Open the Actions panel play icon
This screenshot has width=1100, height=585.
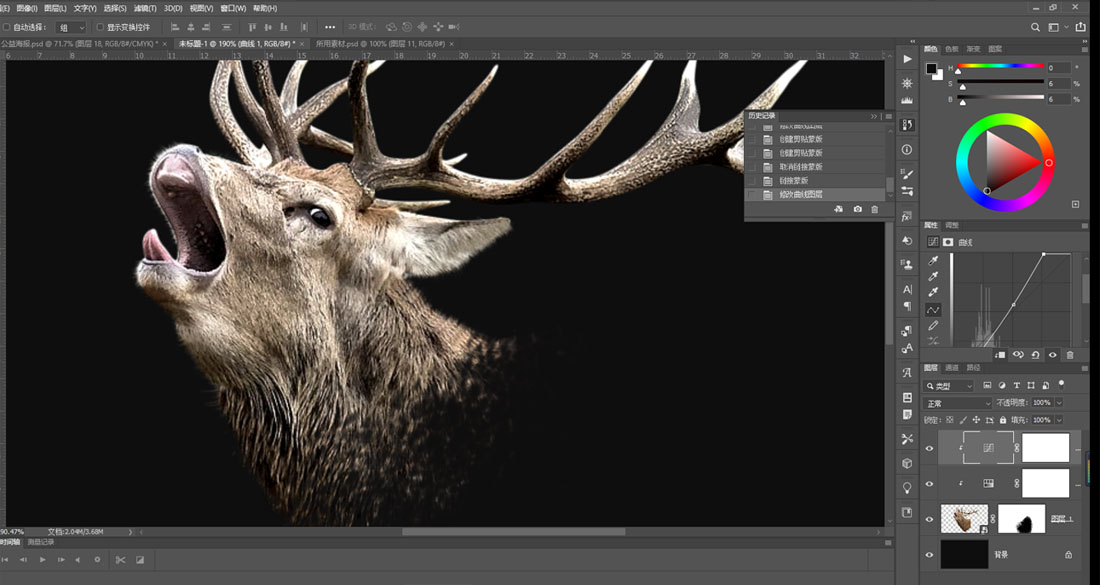(908, 59)
